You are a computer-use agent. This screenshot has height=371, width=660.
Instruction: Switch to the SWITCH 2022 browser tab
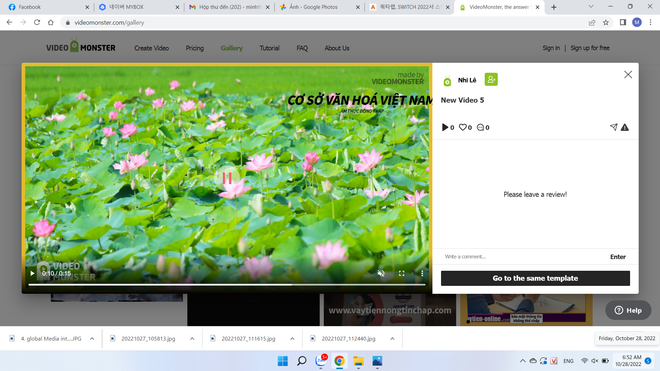(408, 7)
